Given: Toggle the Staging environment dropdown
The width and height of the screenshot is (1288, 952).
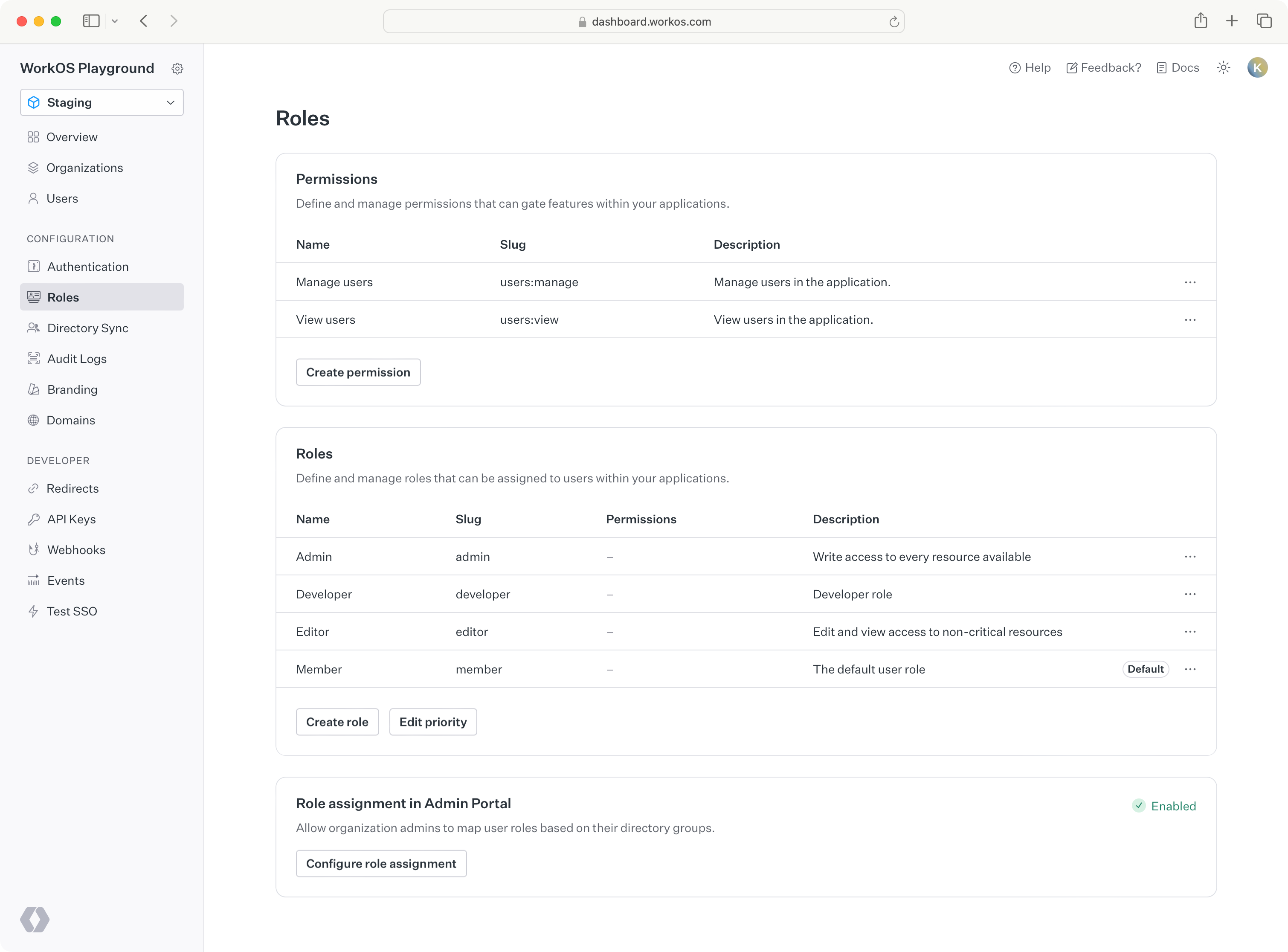Looking at the screenshot, I should click(101, 102).
